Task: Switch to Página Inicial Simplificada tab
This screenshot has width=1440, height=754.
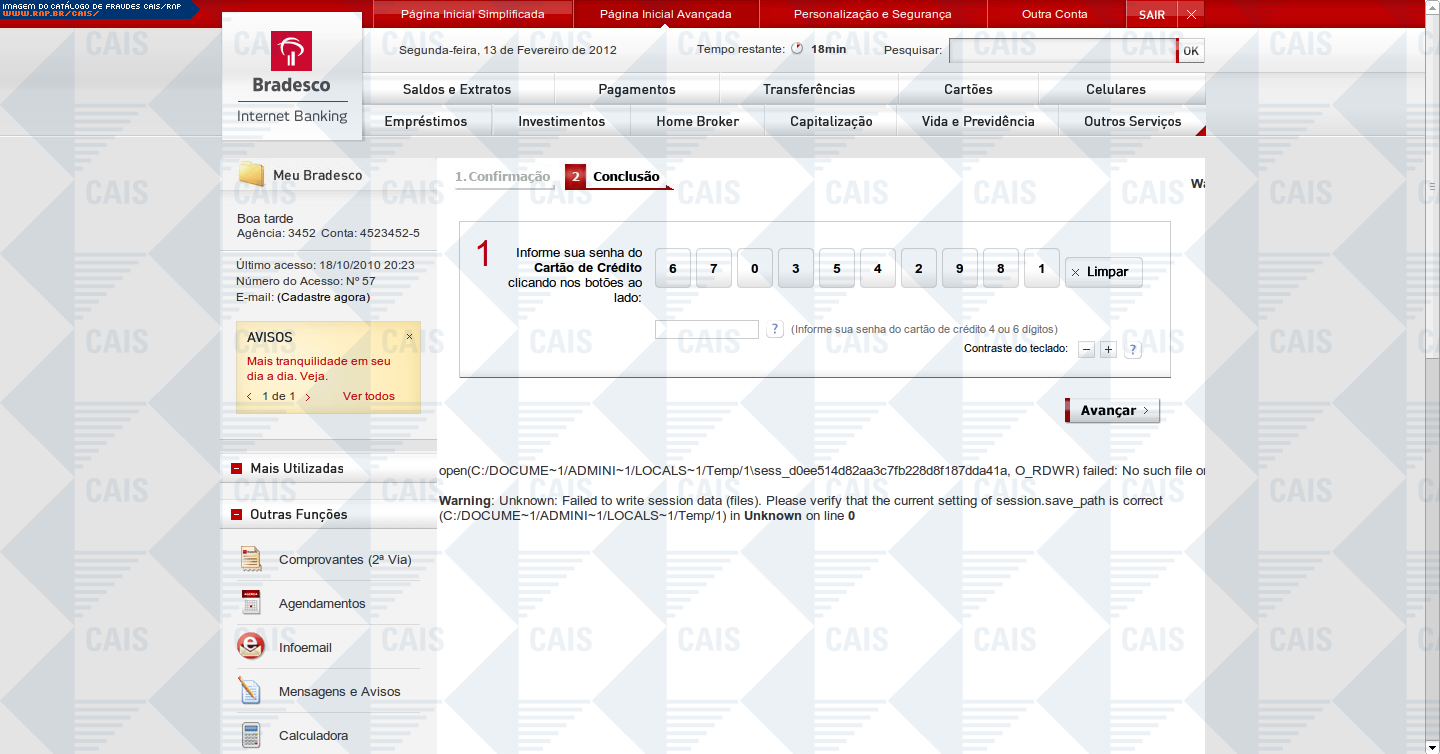Action: pyautogui.click(x=472, y=14)
